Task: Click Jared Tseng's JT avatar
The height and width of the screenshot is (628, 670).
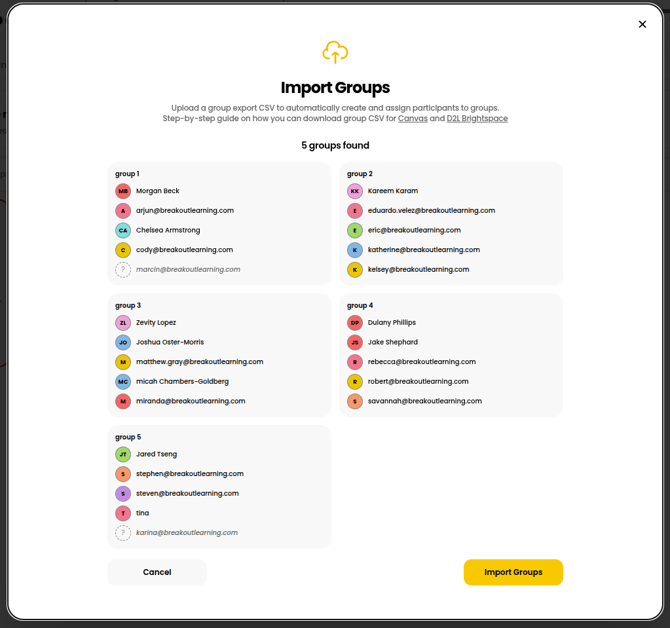Action: [x=123, y=454]
